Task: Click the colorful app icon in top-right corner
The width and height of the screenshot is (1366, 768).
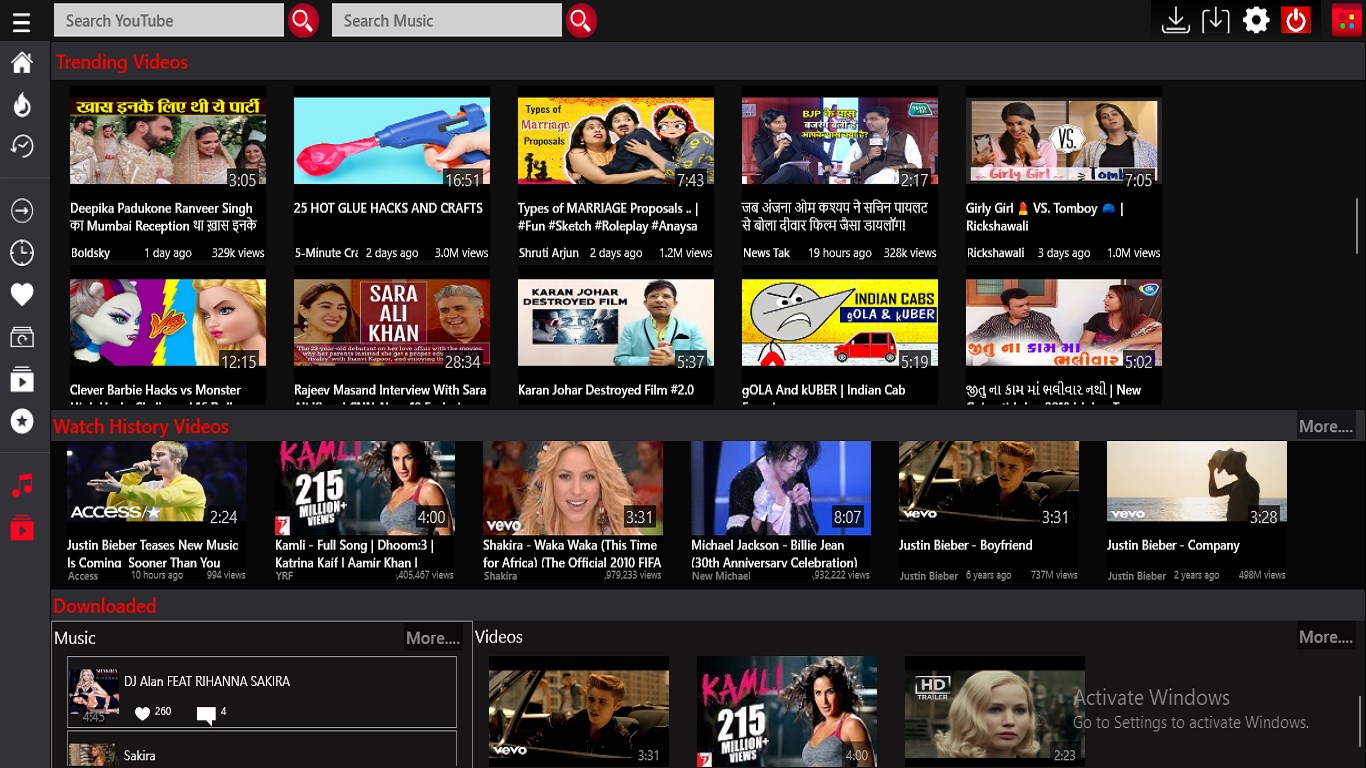Action: point(1346,20)
